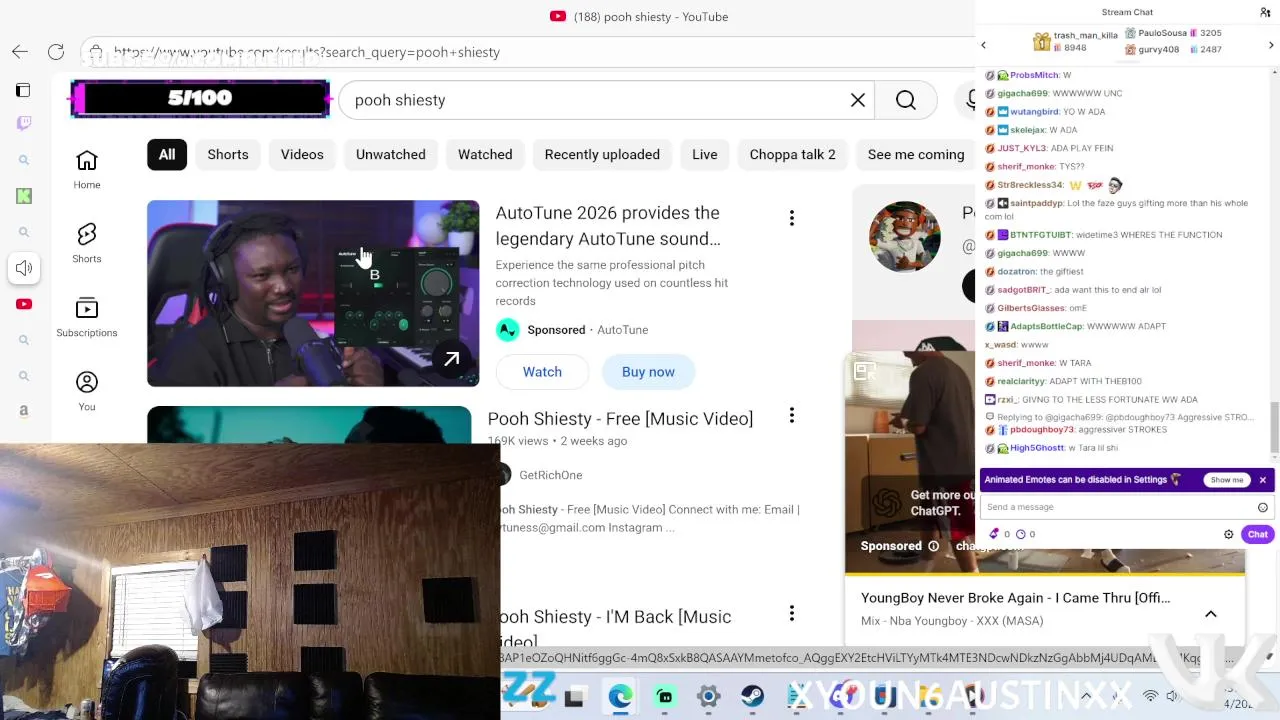The width and height of the screenshot is (1280, 720).
Task: Open the Wi-Fi network tray icon
Action: coord(1150,696)
